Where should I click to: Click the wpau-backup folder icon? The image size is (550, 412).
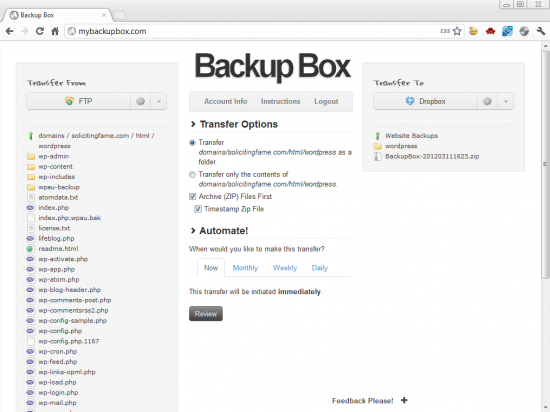(31, 187)
